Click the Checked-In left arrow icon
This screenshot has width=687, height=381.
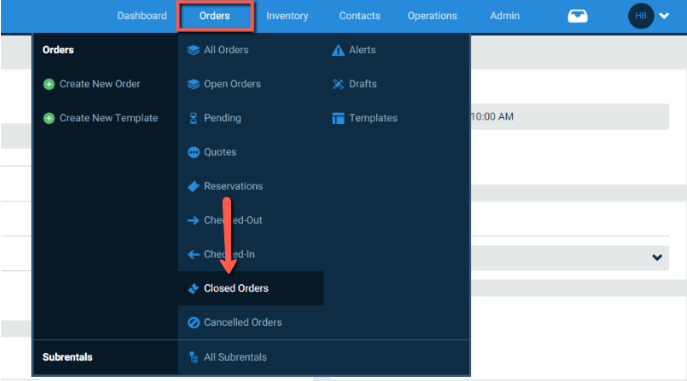coord(193,254)
